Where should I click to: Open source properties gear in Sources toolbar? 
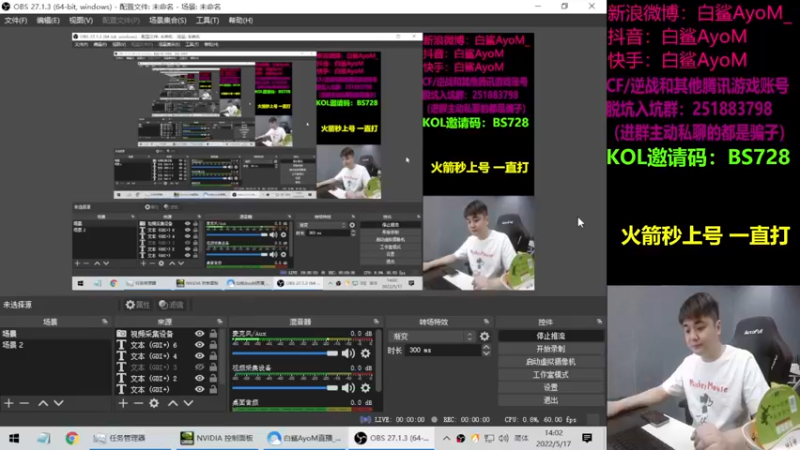click(154, 403)
